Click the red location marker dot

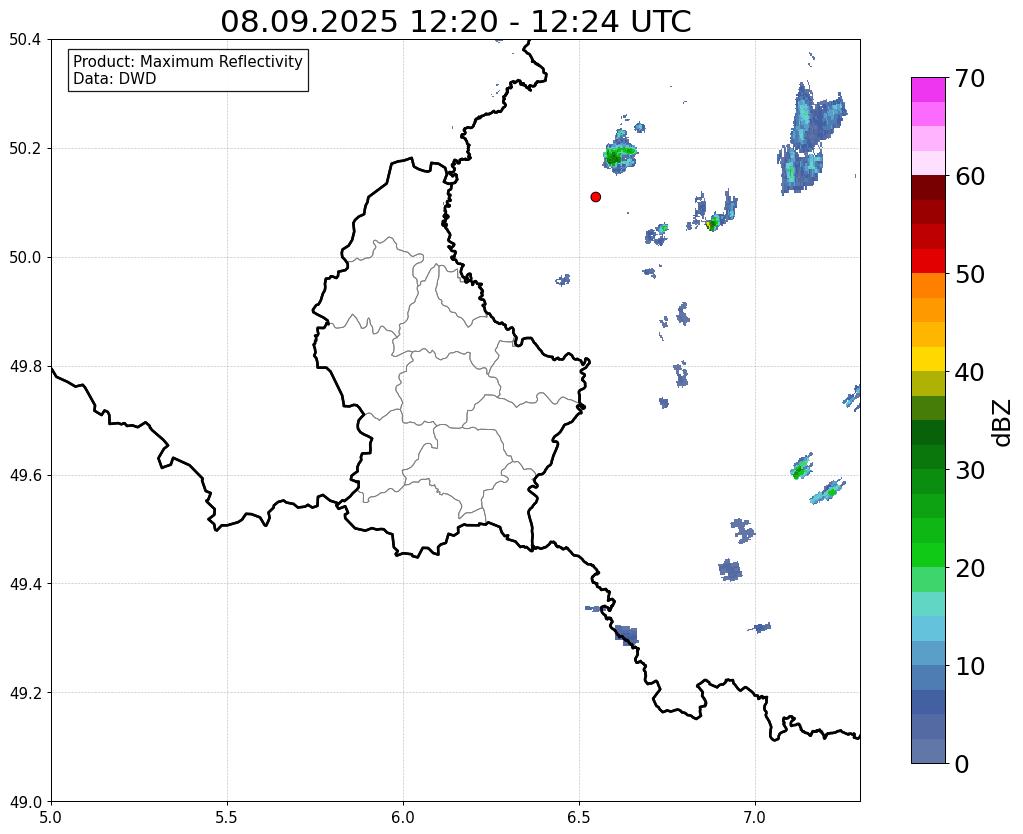[595, 197]
